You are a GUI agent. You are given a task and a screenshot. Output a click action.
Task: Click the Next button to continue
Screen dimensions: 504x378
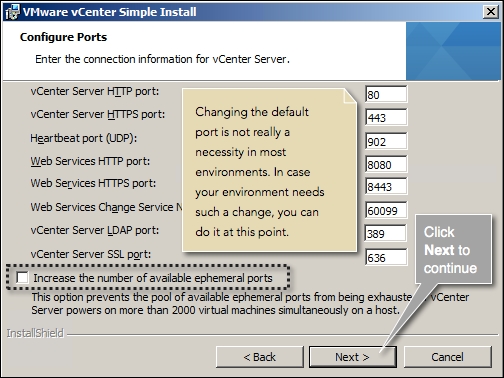pos(352,357)
